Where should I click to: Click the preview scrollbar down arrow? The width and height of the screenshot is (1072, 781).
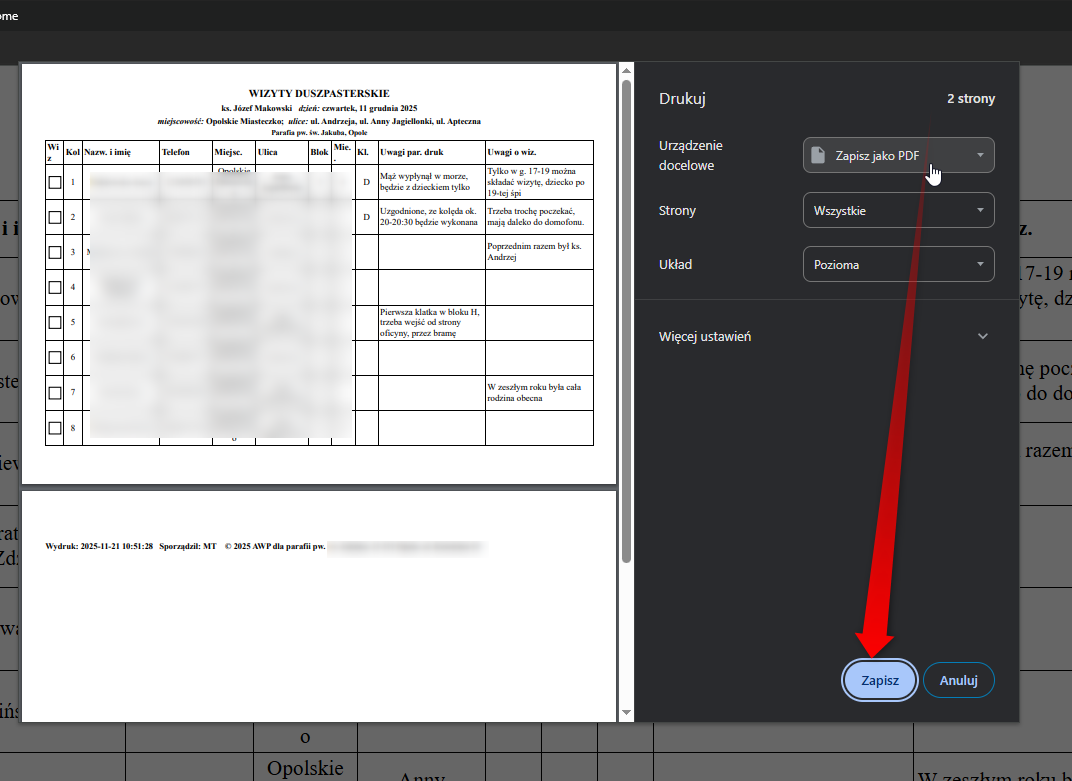(626, 713)
